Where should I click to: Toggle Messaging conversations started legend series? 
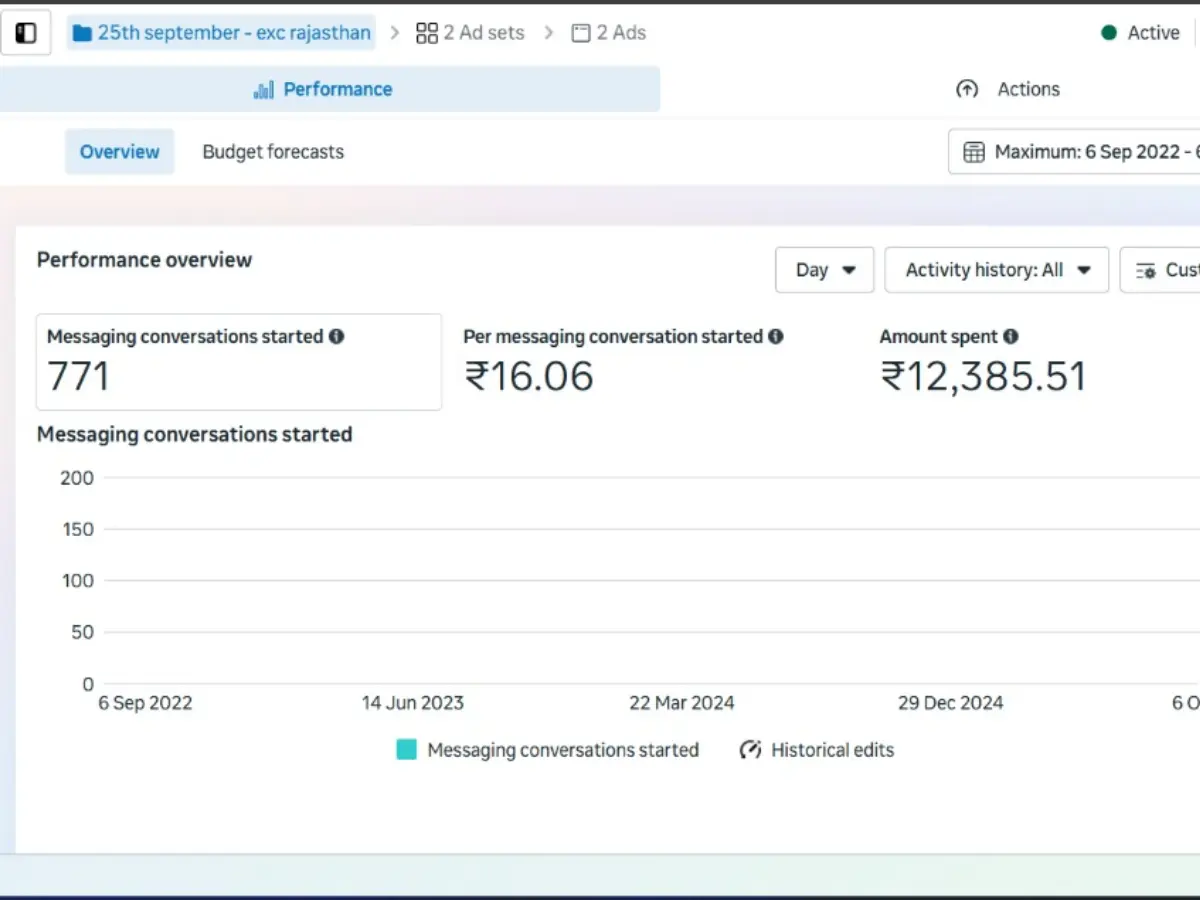[x=547, y=750]
